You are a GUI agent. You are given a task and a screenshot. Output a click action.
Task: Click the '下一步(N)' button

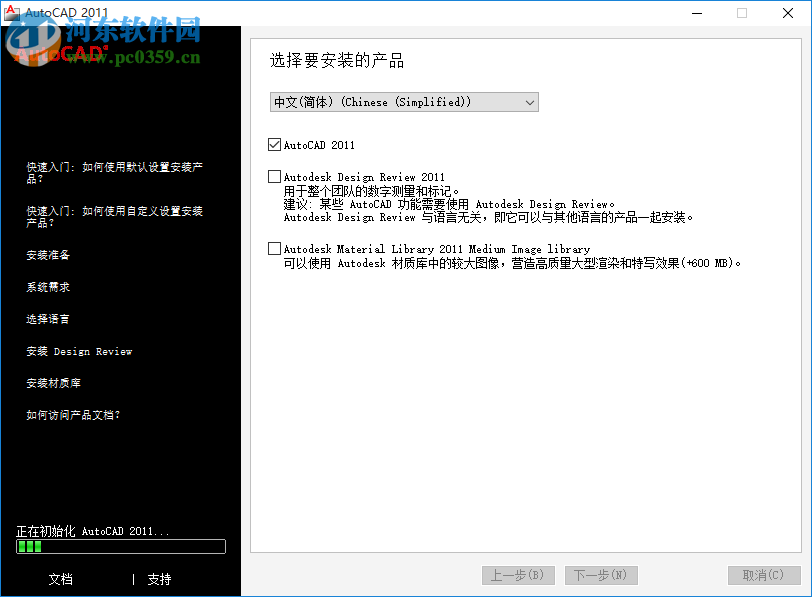(x=600, y=575)
